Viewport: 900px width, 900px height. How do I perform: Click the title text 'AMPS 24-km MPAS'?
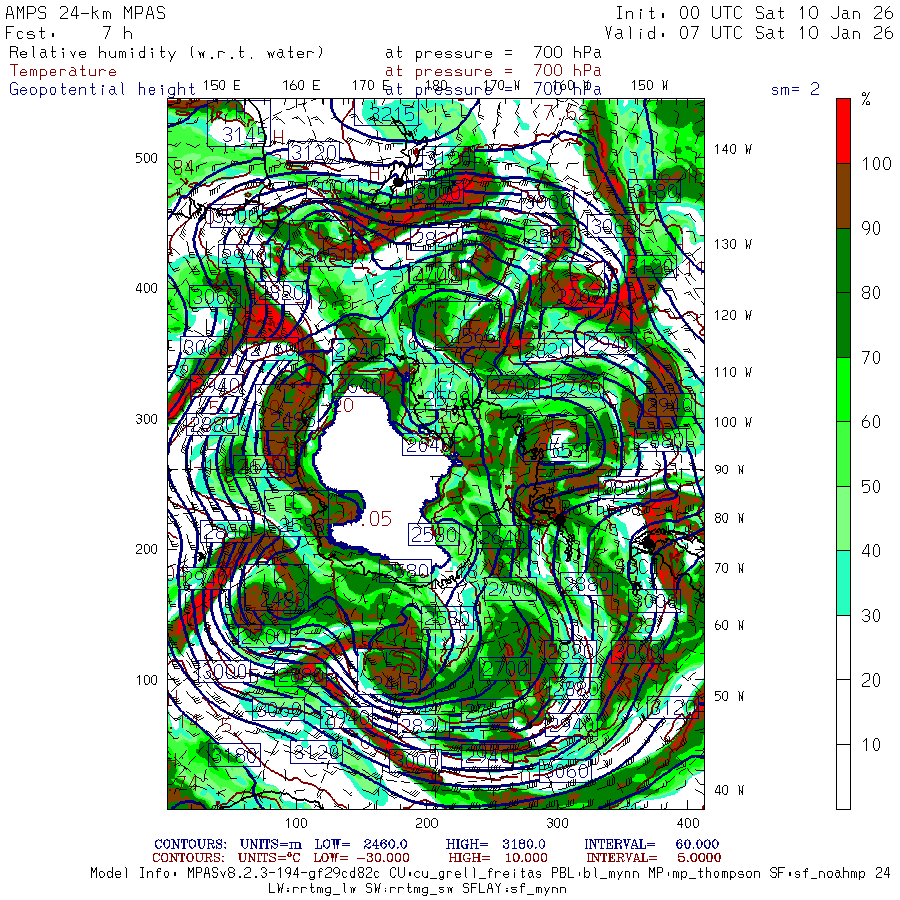pos(86,13)
